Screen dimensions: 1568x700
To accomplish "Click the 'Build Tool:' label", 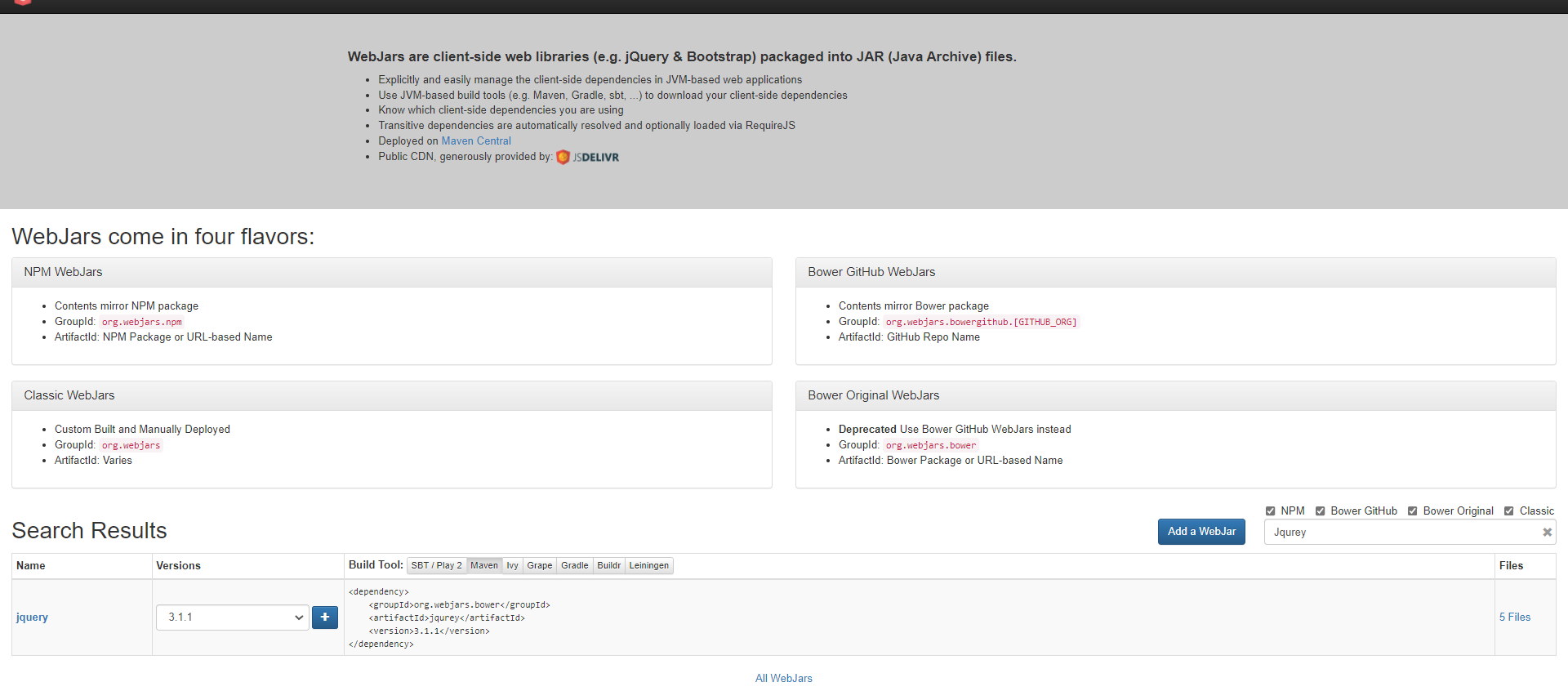I will coord(376,565).
